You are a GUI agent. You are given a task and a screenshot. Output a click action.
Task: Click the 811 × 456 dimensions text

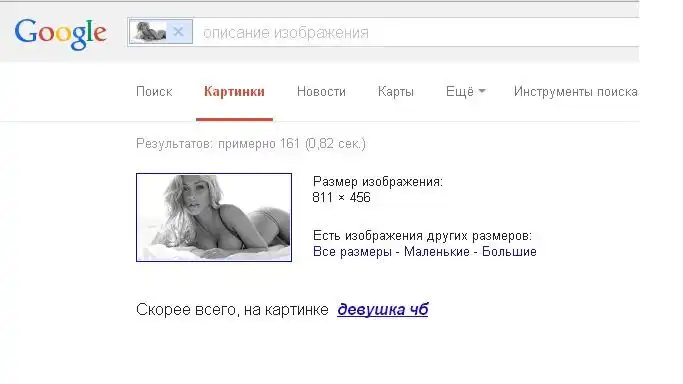click(341, 197)
